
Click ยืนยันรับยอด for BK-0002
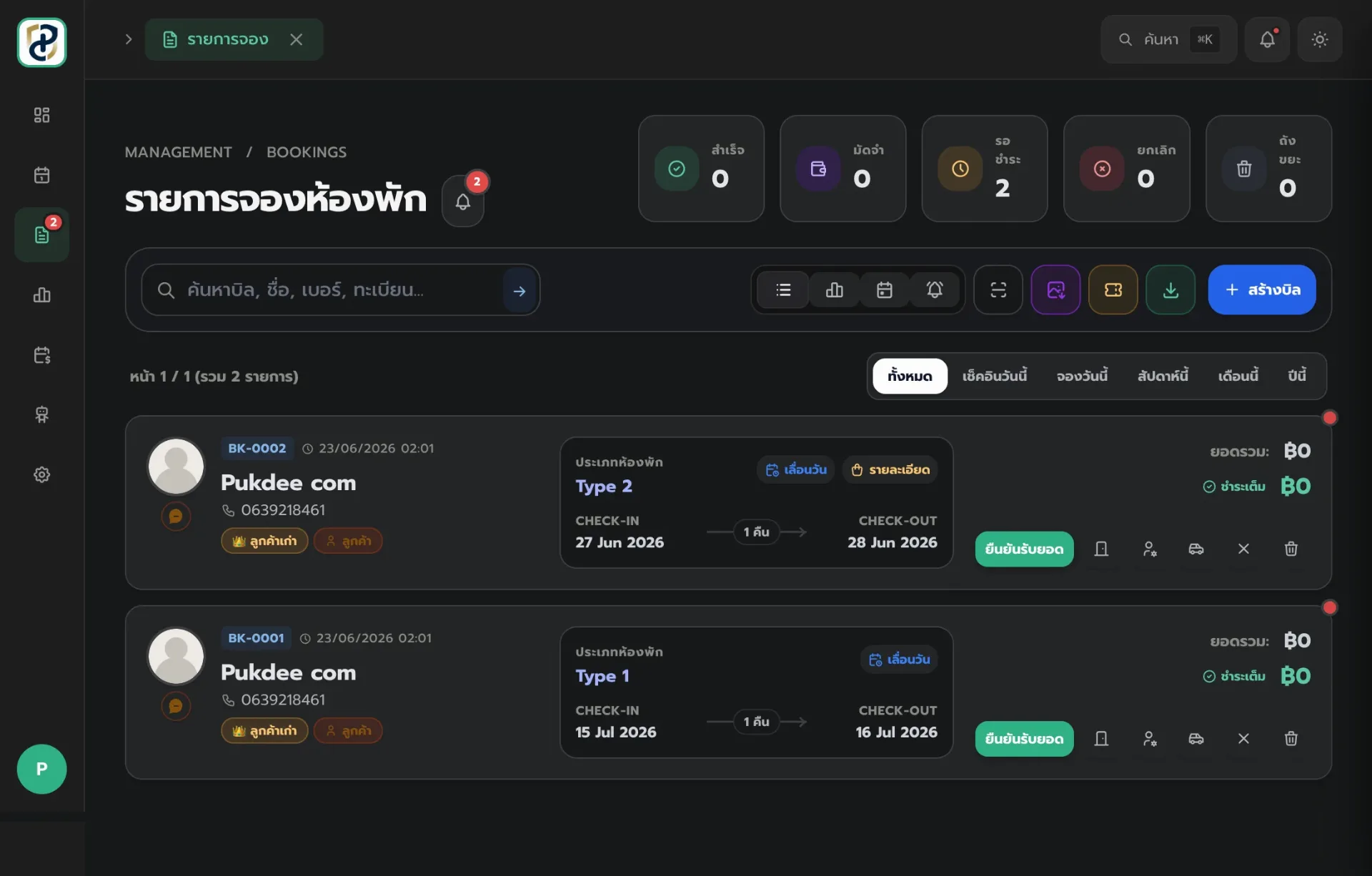tap(1024, 549)
